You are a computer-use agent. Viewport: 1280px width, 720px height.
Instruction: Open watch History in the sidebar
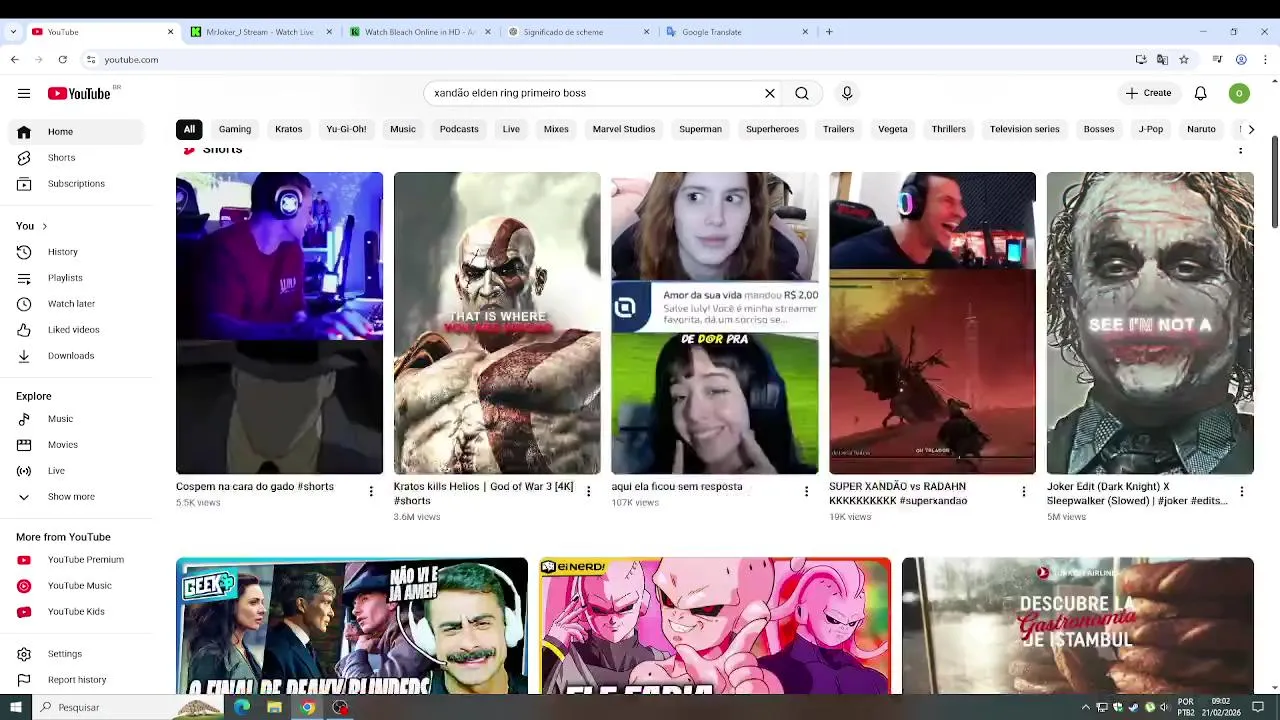pos(74,252)
